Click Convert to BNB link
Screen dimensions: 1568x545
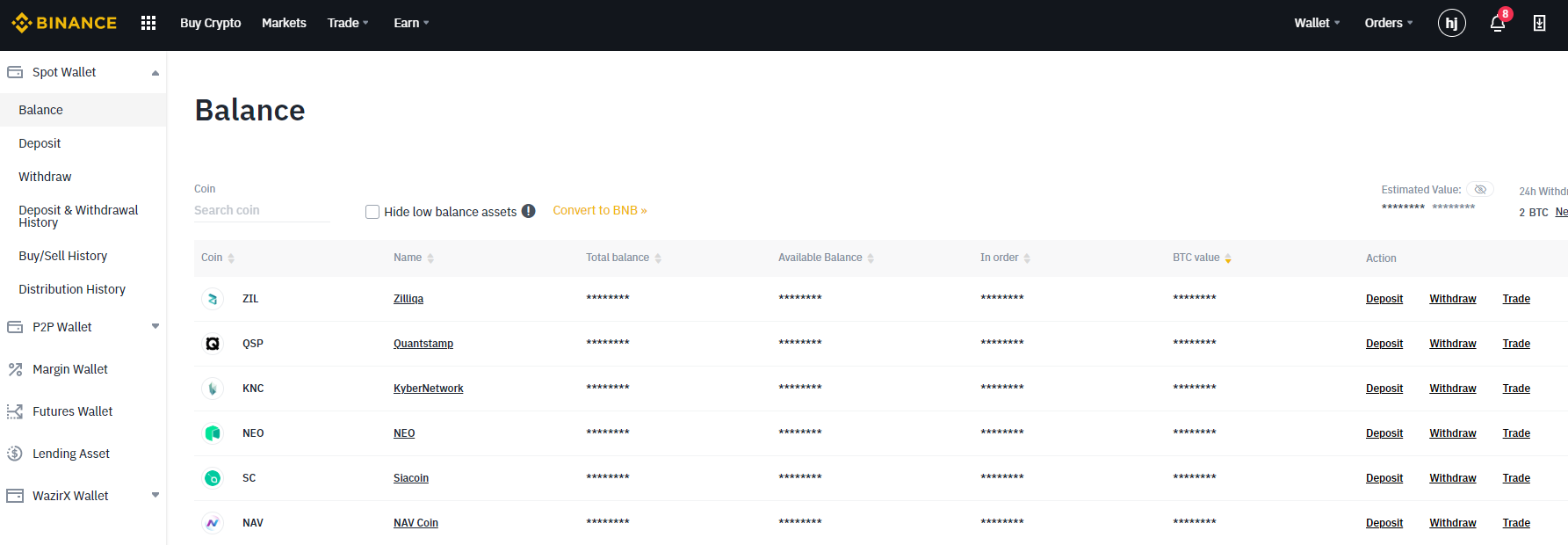pyautogui.click(x=600, y=210)
